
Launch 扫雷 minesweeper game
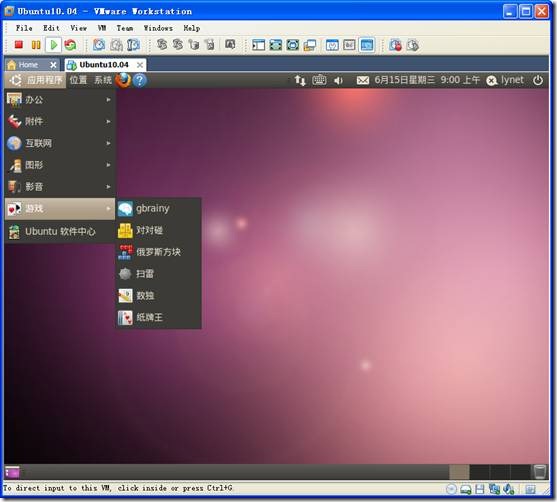point(158,274)
